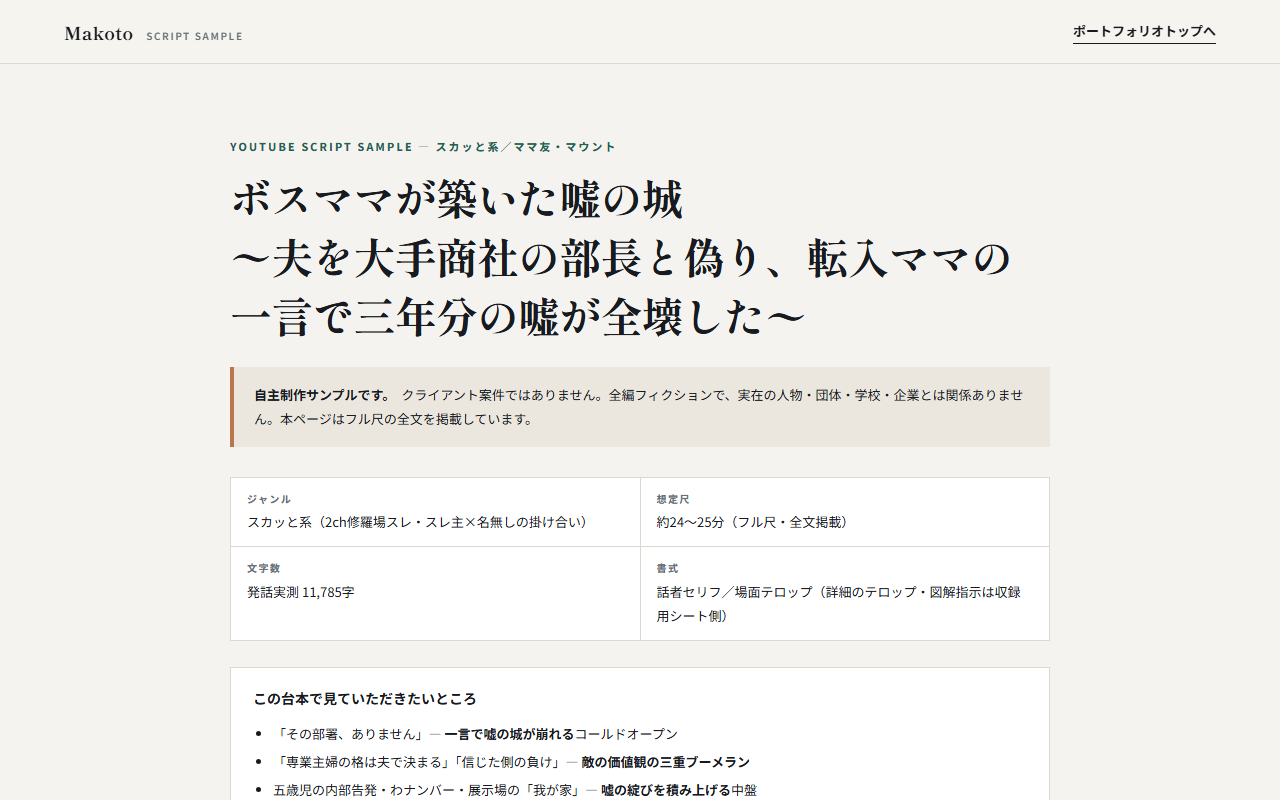
Task: Click the 書式 field label
Action: pos(668,568)
